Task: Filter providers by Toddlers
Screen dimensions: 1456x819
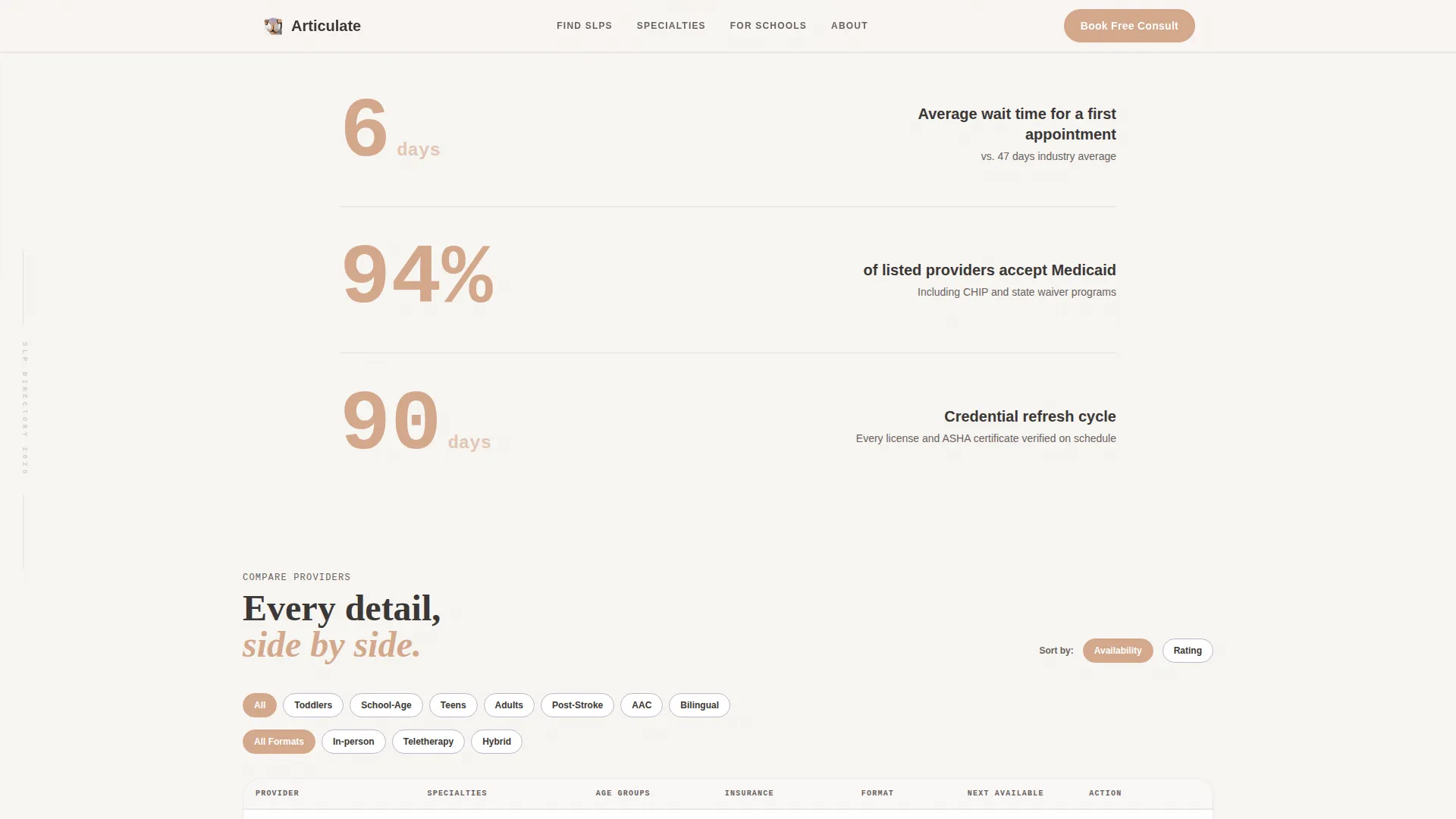Action: pyautogui.click(x=313, y=705)
